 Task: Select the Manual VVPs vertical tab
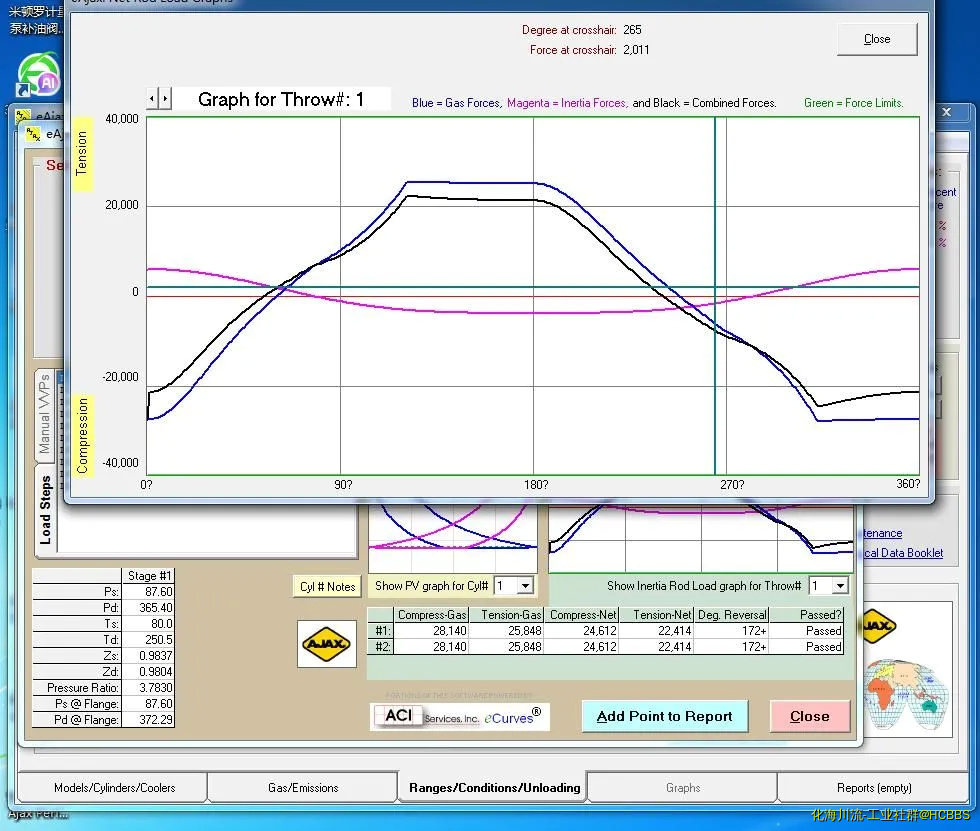(44, 414)
